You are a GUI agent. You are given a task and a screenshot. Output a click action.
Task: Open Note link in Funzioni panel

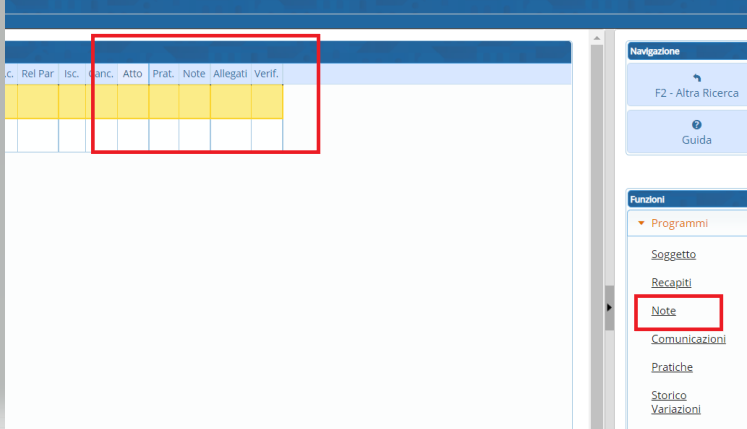coord(663,311)
